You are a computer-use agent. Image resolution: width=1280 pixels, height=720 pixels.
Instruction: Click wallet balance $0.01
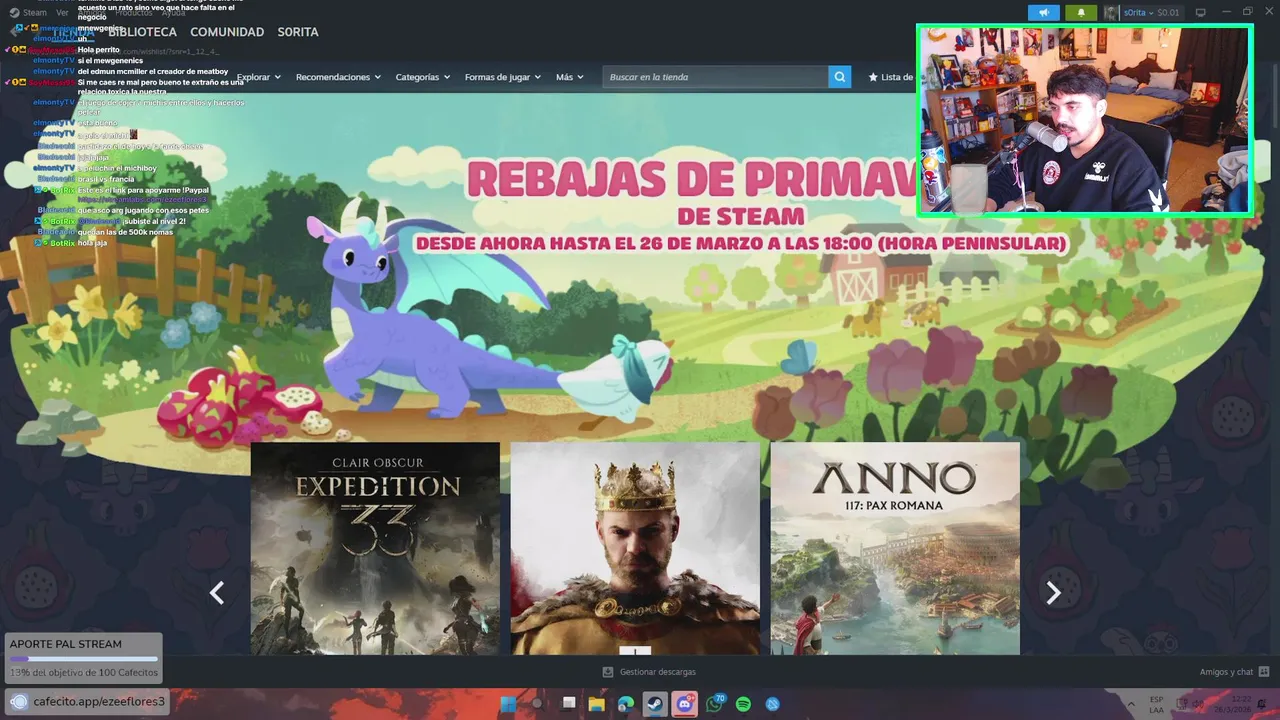pos(1168,13)
